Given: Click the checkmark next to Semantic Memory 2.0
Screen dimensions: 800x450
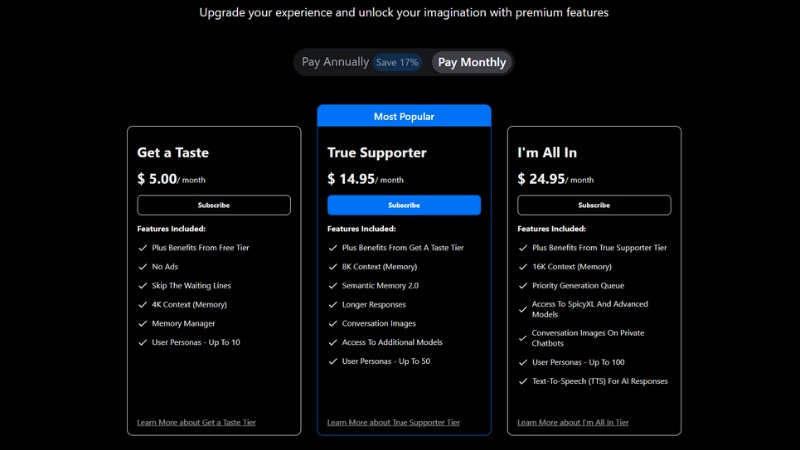Looking at the screenshot, I should [x=332, y=286].
